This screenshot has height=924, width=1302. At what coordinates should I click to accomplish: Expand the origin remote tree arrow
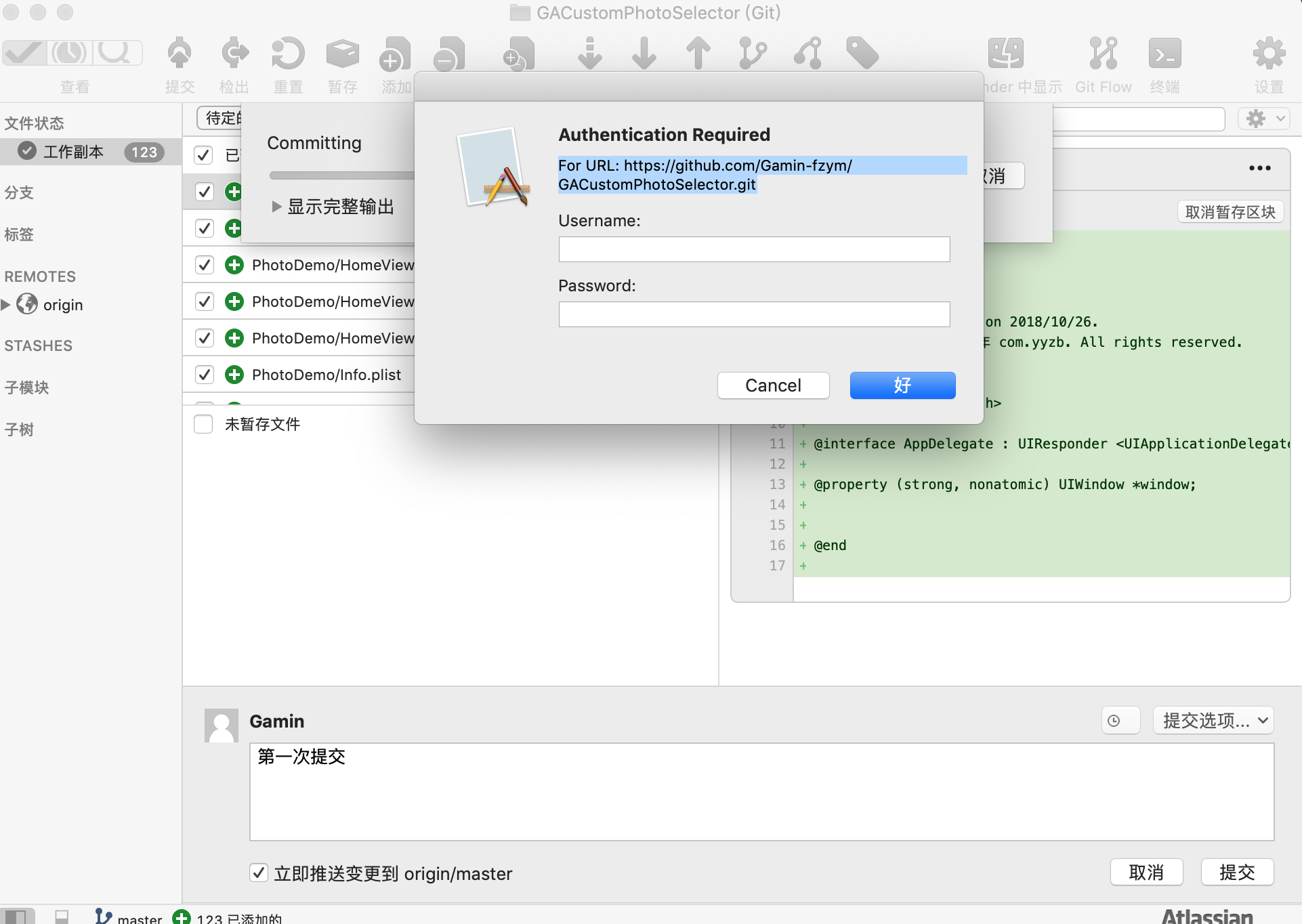[6, 304]
